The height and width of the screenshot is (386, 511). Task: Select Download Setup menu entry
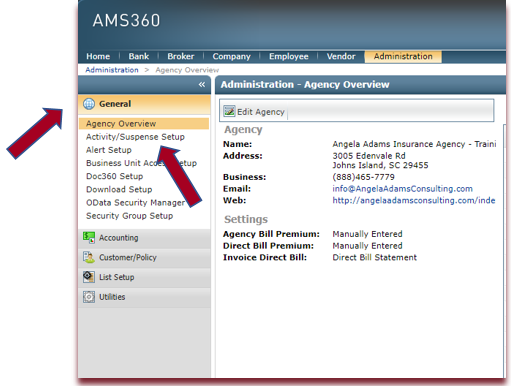pos(119,189)
